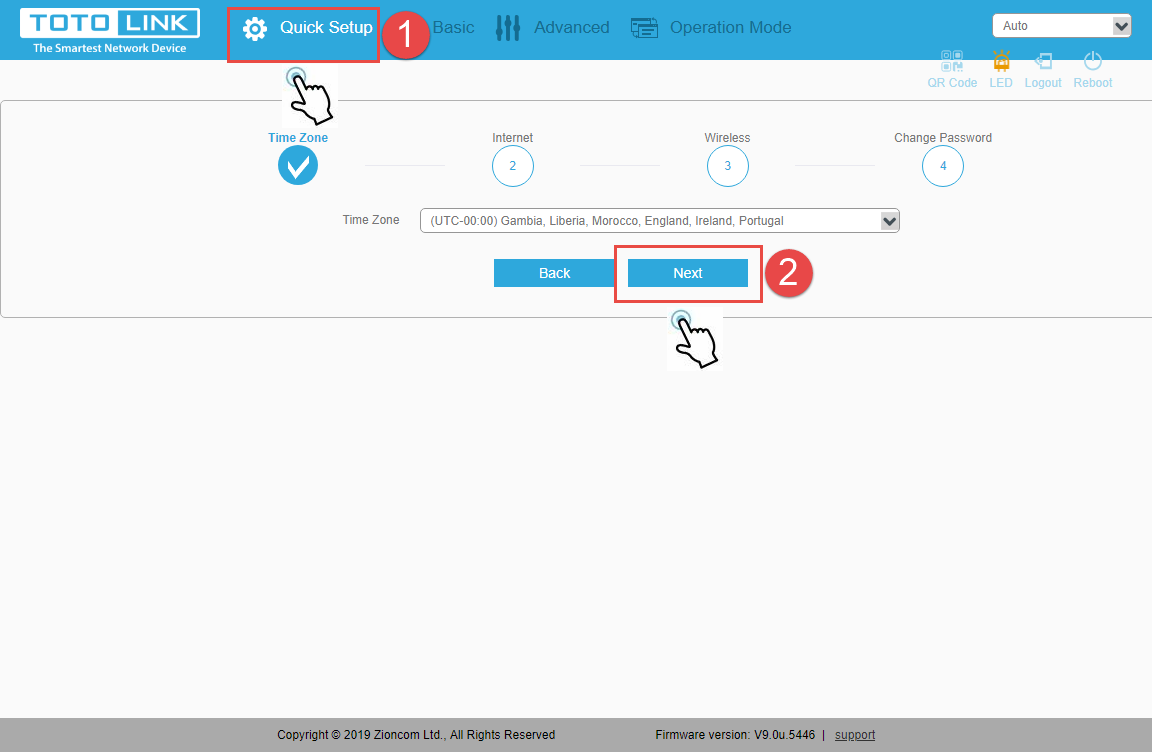Open the Auto language dropdown

click(x=1061, y=26)
